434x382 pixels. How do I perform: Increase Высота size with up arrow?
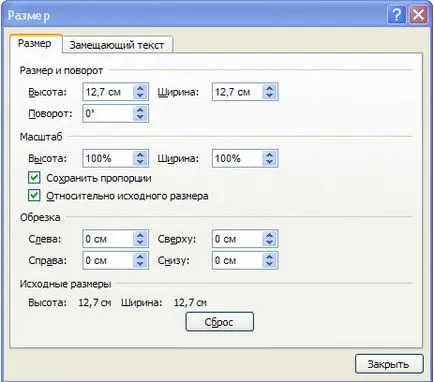click(140, 88)
